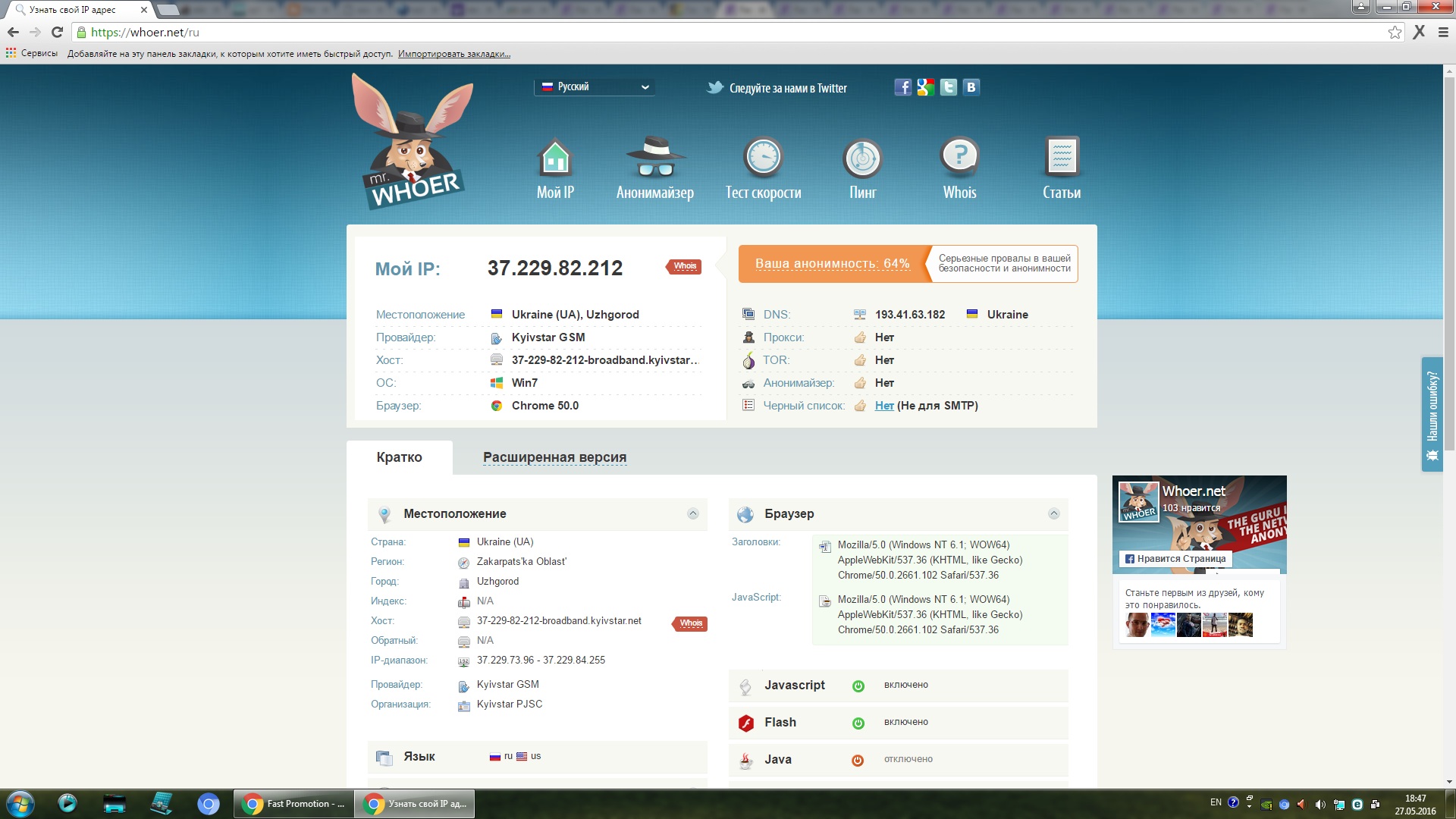Click IP range '37.229.73.96 - 37.229.84.255'

pos(541,661)
